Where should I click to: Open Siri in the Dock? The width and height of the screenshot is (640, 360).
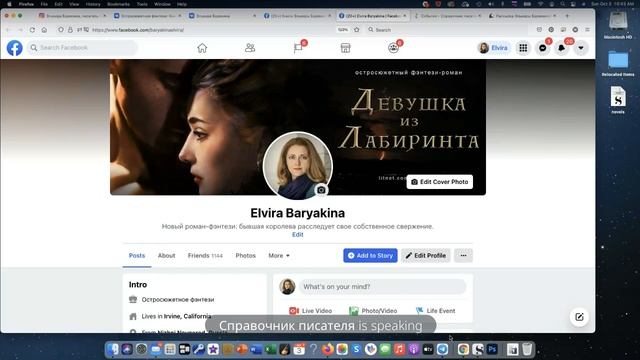tap(127, 349)
